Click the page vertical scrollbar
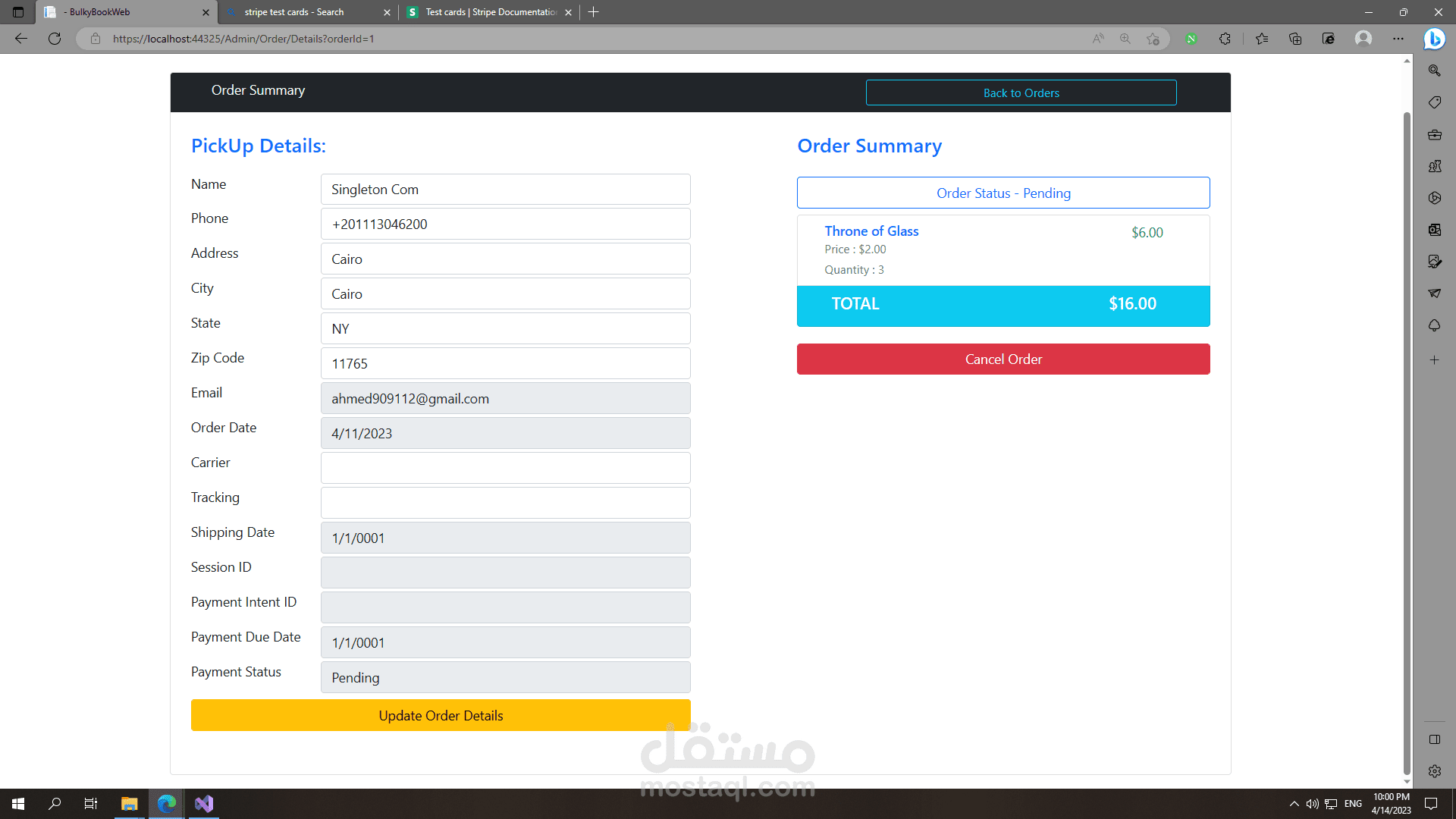 click(1407, 440)
